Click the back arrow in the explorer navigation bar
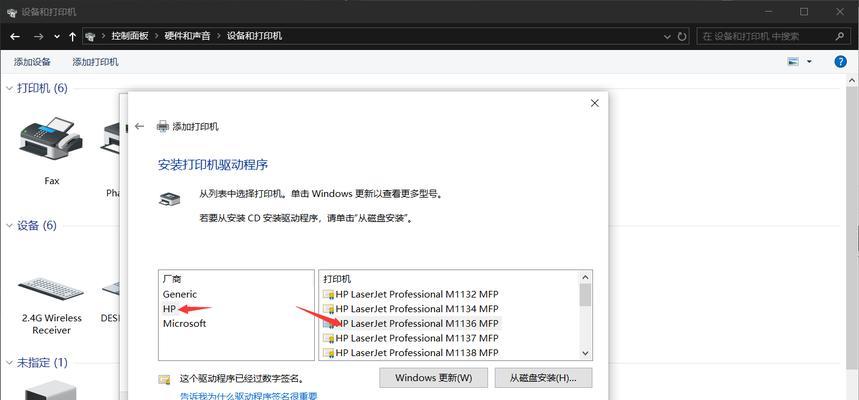This screenshot has width=859, height=400. coord(15,37)
